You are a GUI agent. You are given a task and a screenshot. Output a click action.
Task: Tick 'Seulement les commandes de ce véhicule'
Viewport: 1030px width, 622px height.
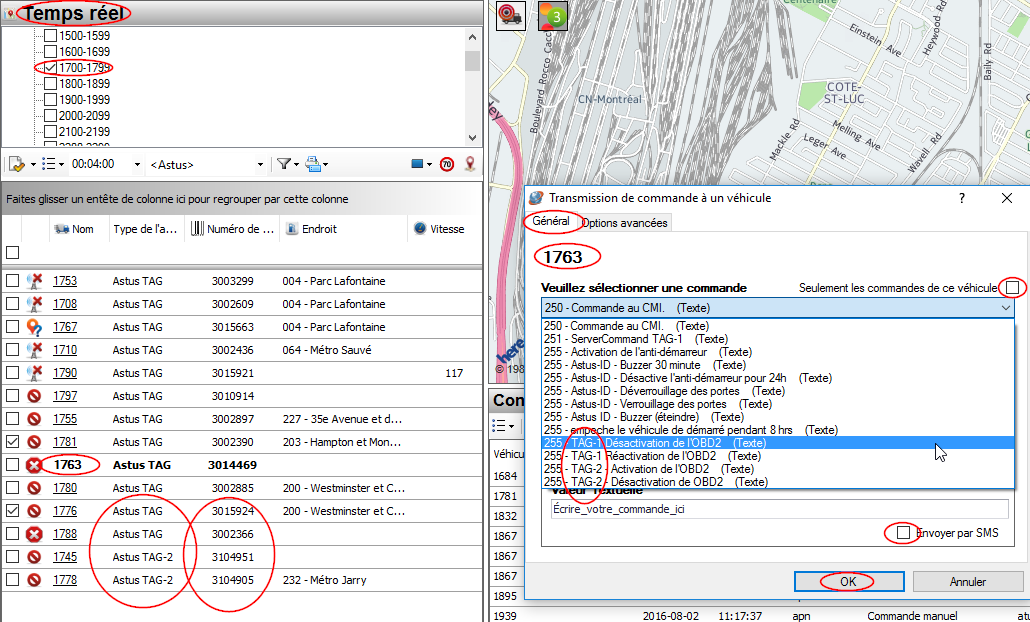(1013, 288)
